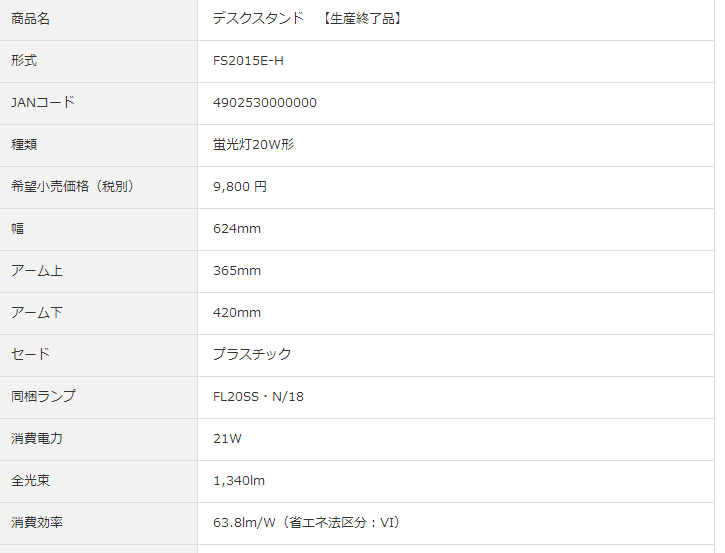The height and width of the screenshot is (553, 725).
Task: Click the JANコード label cell
Action: [42, 103]
